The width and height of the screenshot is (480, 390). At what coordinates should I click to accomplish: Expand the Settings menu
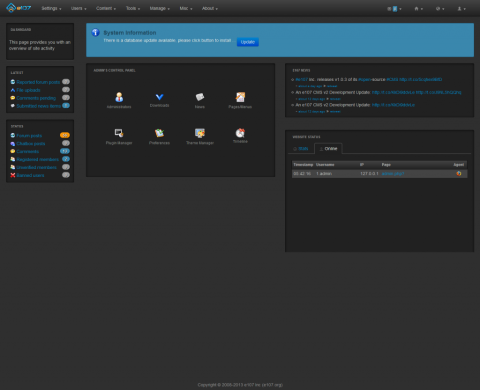coord(51,8)
